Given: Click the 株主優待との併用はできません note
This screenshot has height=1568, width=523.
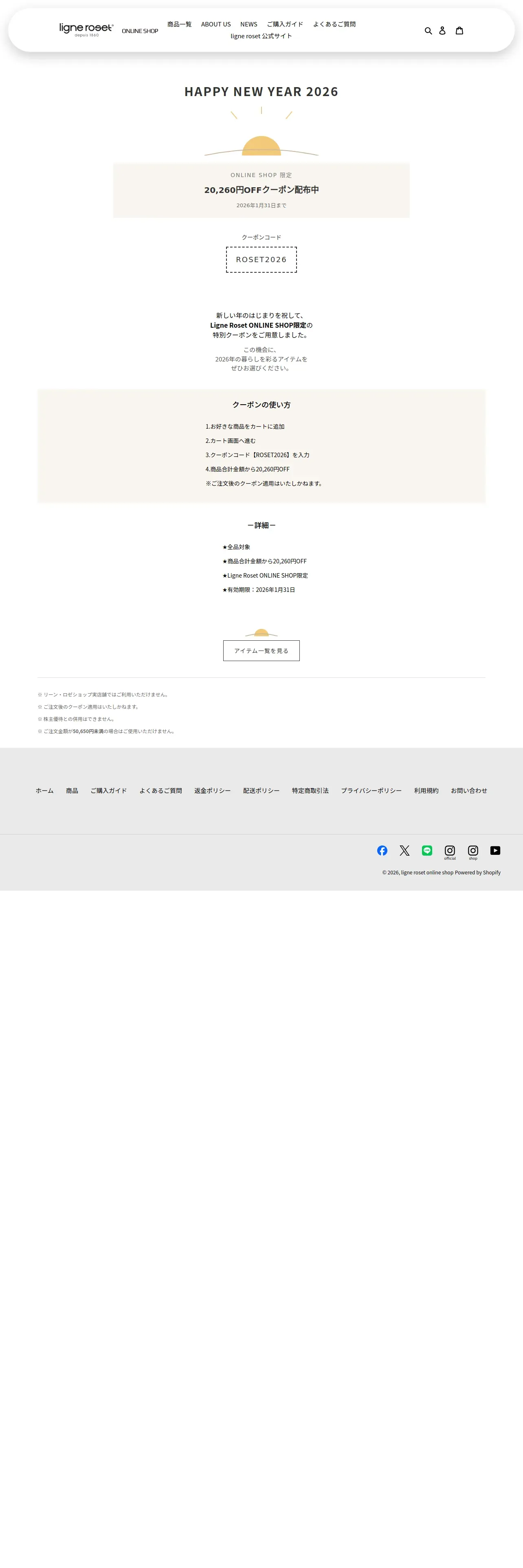Looking at the screenshot, I should point(76,719).
